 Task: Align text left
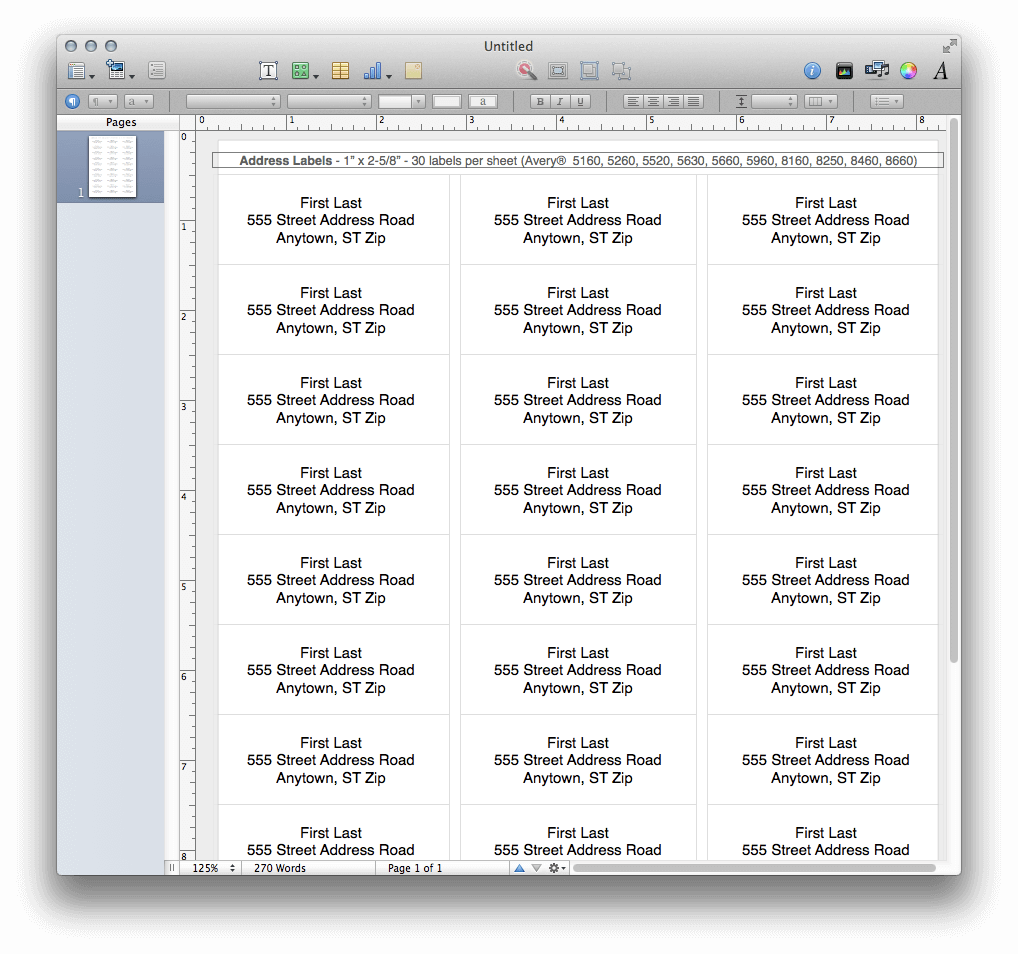633,101
